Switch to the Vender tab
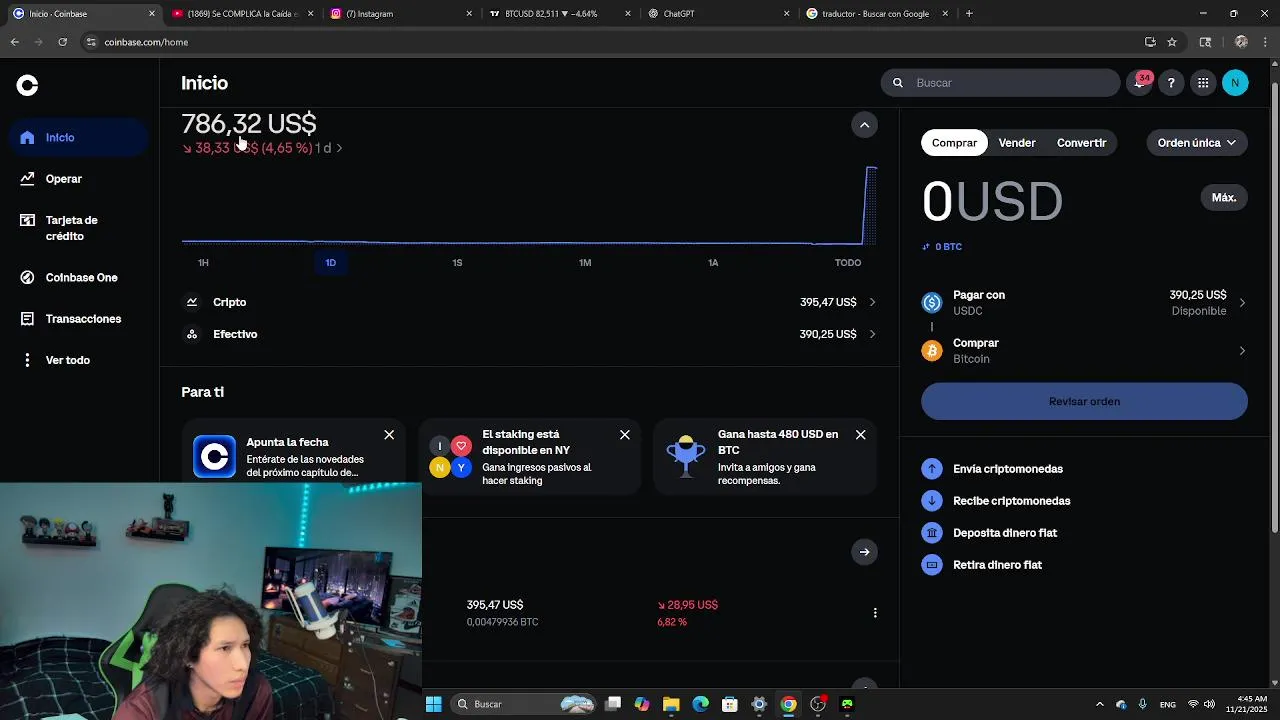The width and height of the screenshot is (1280, 720). coord(1017,143)
